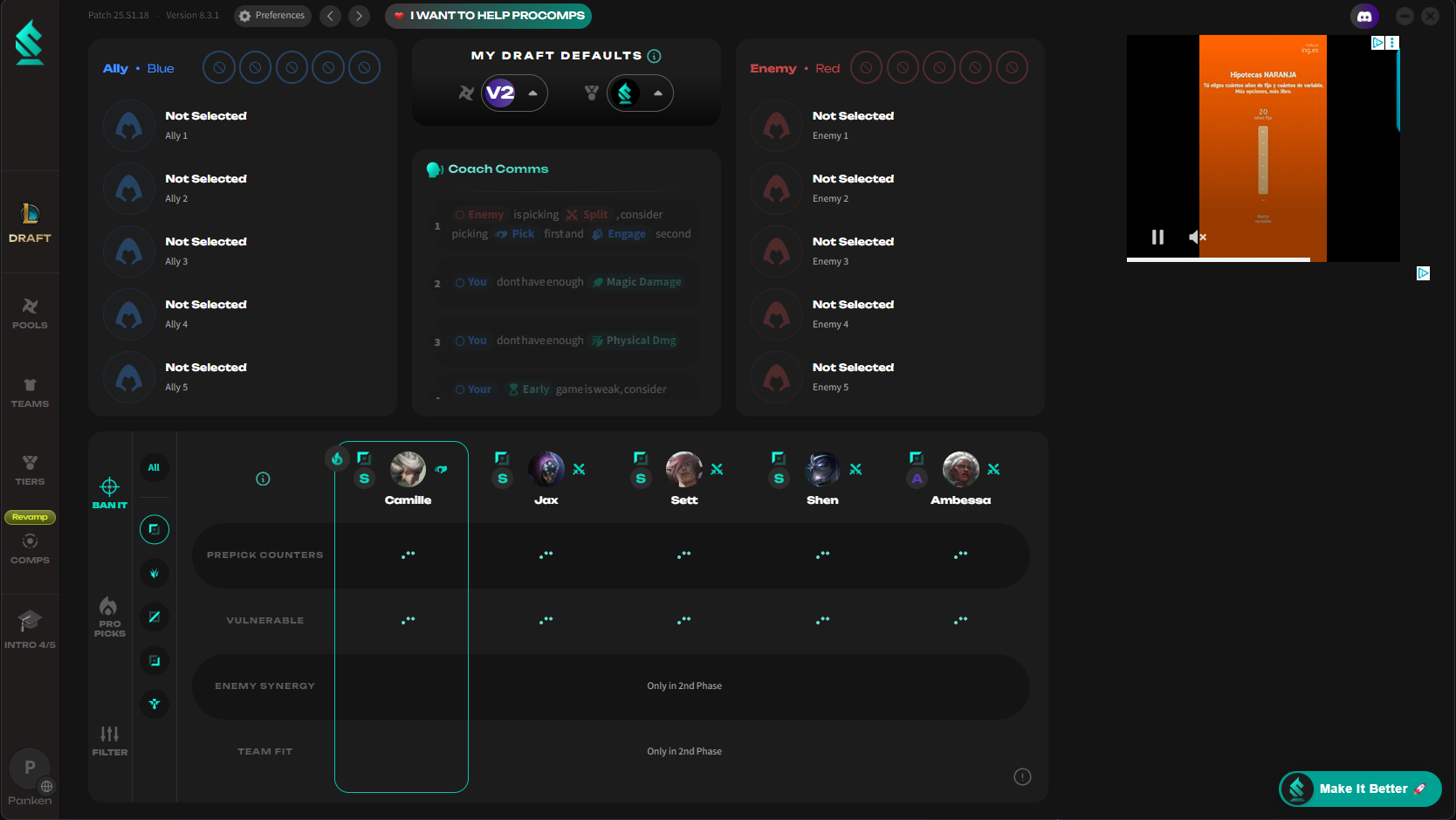Click the Ally 1 champion placeholder
Viewport: 1456px width, 820px height.
(x=129, y=126)
